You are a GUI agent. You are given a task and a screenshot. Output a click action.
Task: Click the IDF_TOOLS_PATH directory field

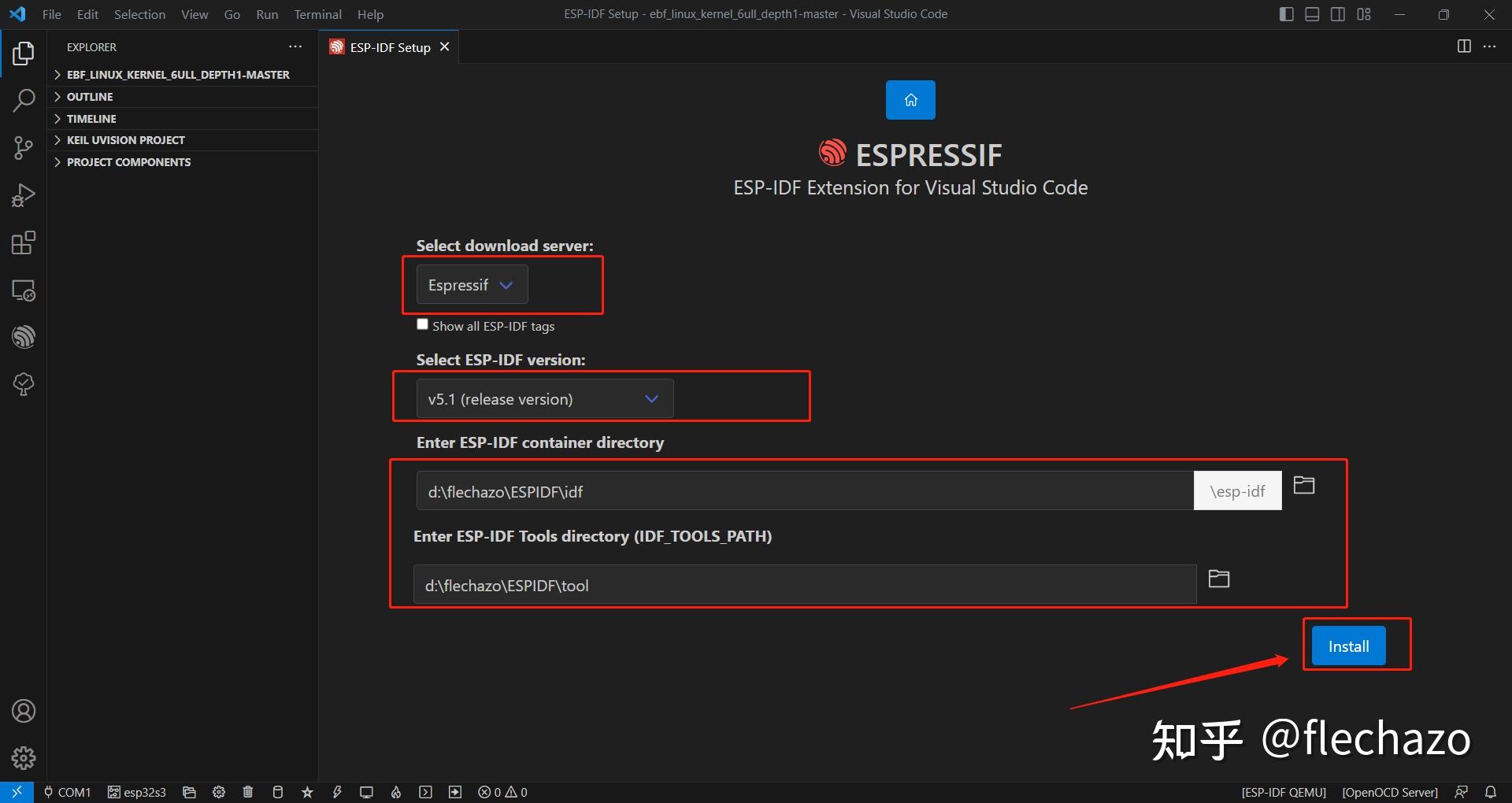tap(805, 585)
